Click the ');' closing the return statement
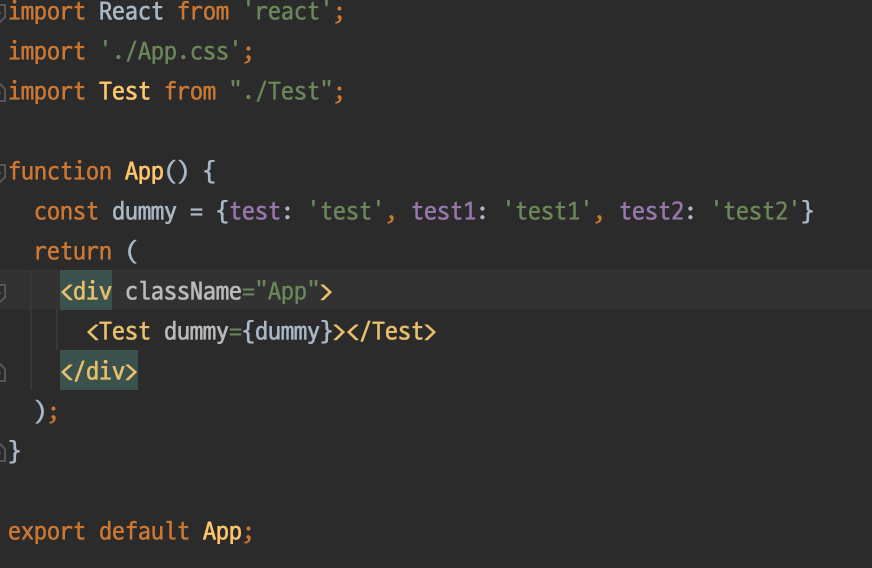The height and width of the screenshot is (568, 872). pyautogui.click(x=46, y=412)
